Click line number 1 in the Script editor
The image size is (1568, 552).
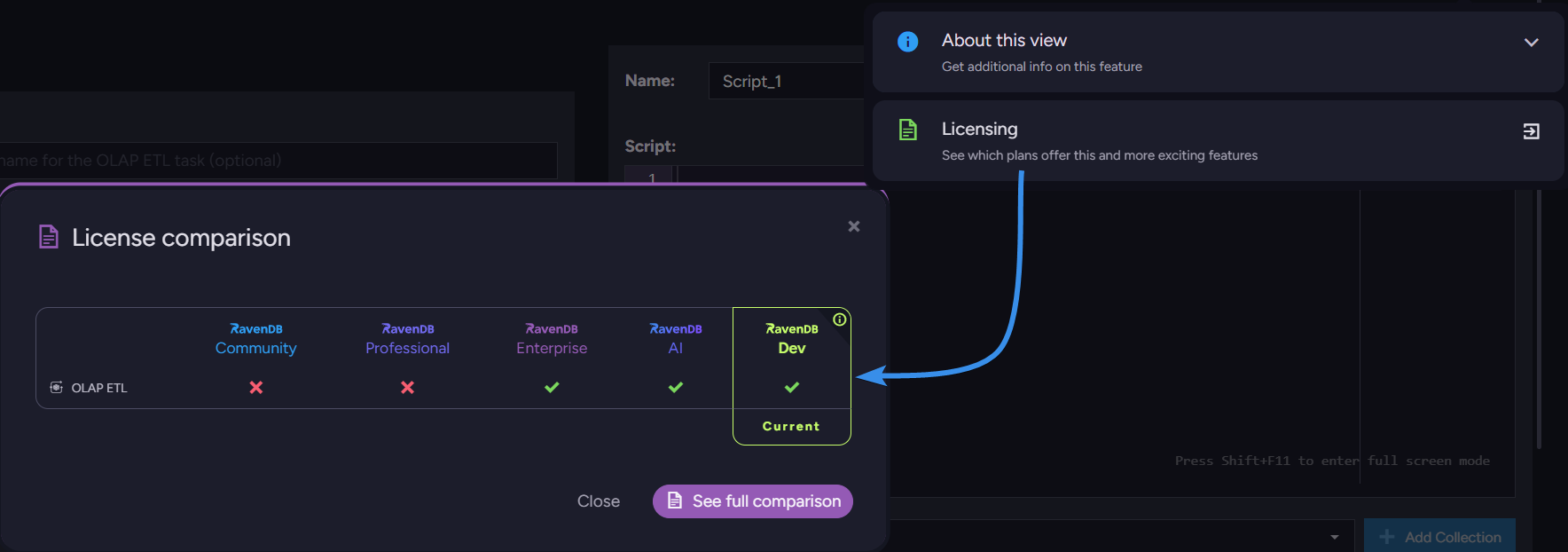(x=652, y=177)
